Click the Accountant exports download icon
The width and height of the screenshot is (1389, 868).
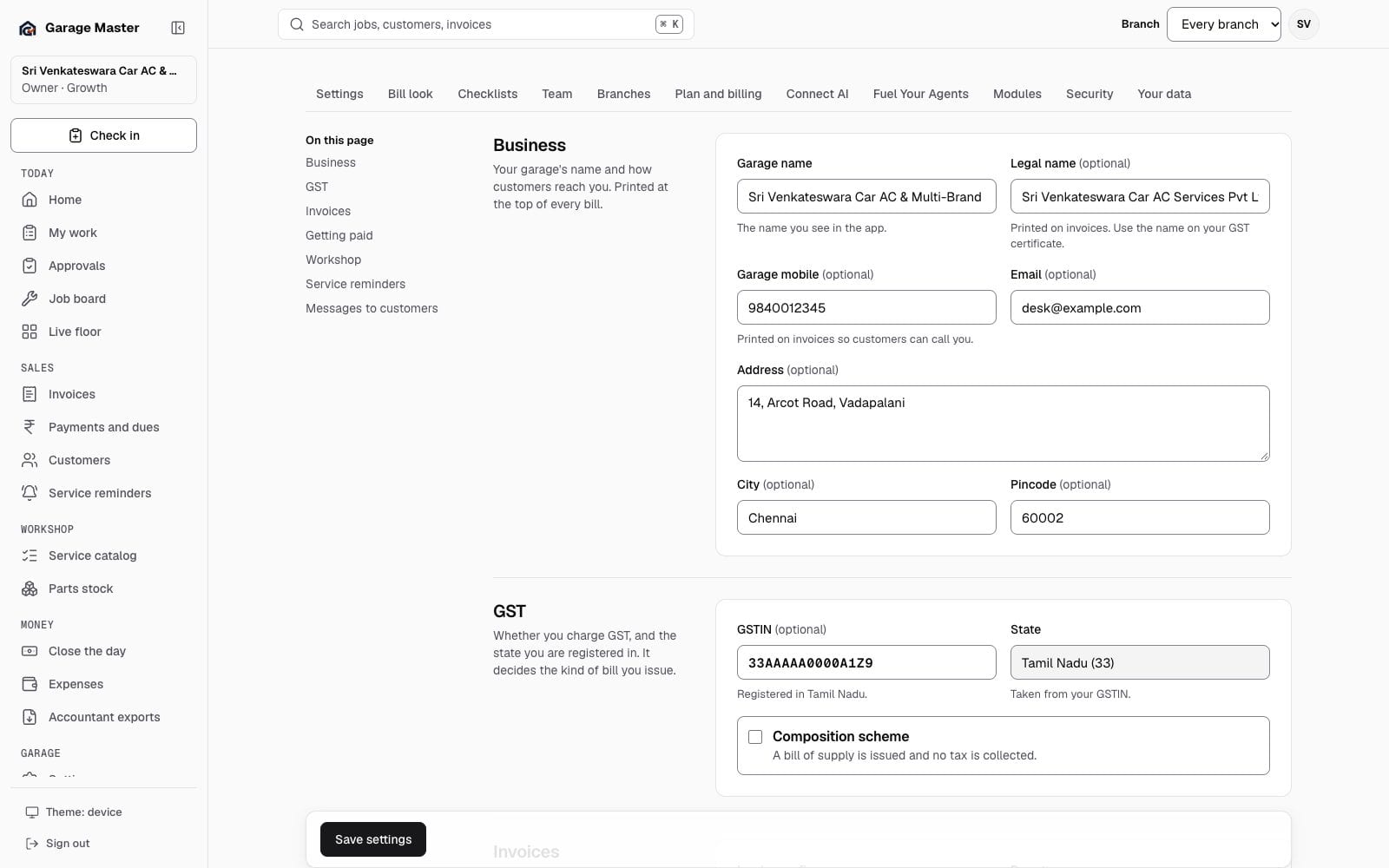coord(30,717)
